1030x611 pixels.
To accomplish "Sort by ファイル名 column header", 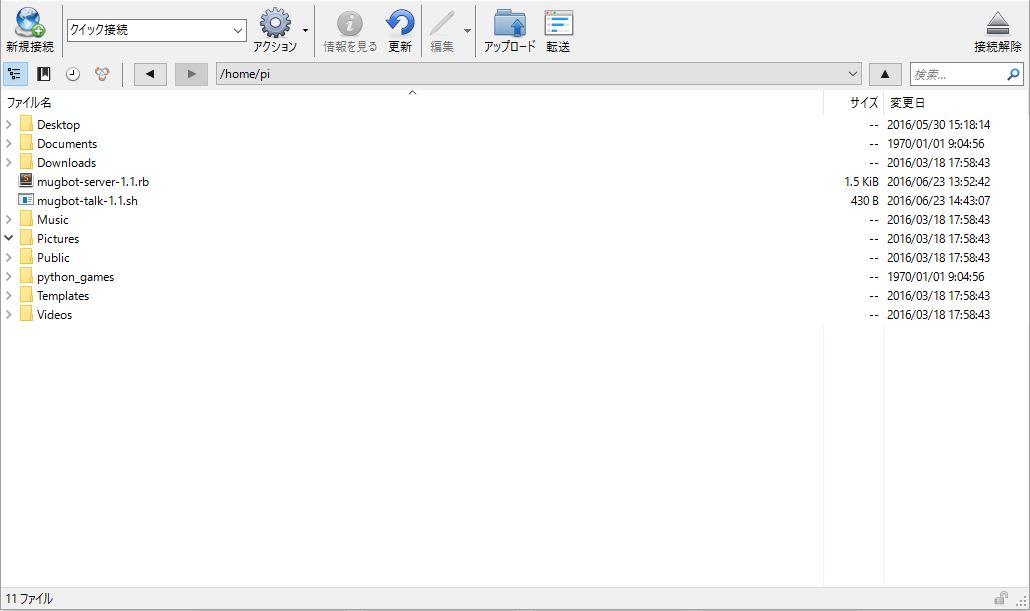I will point(412,102).
